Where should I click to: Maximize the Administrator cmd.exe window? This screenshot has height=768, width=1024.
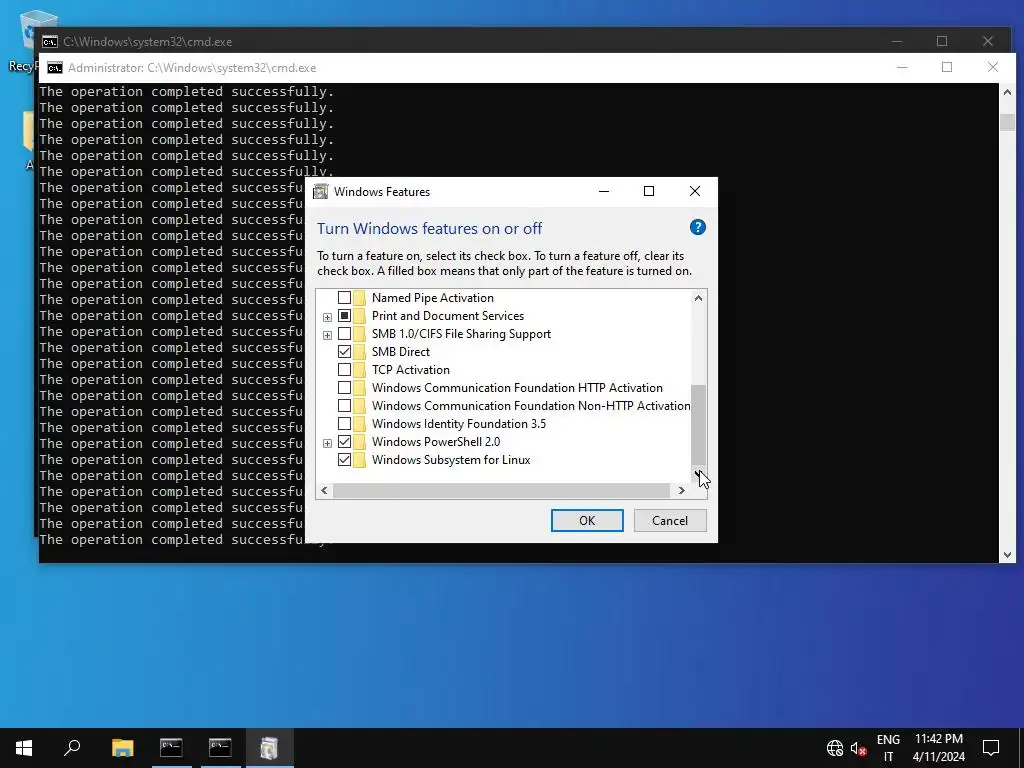pos(947,67)
